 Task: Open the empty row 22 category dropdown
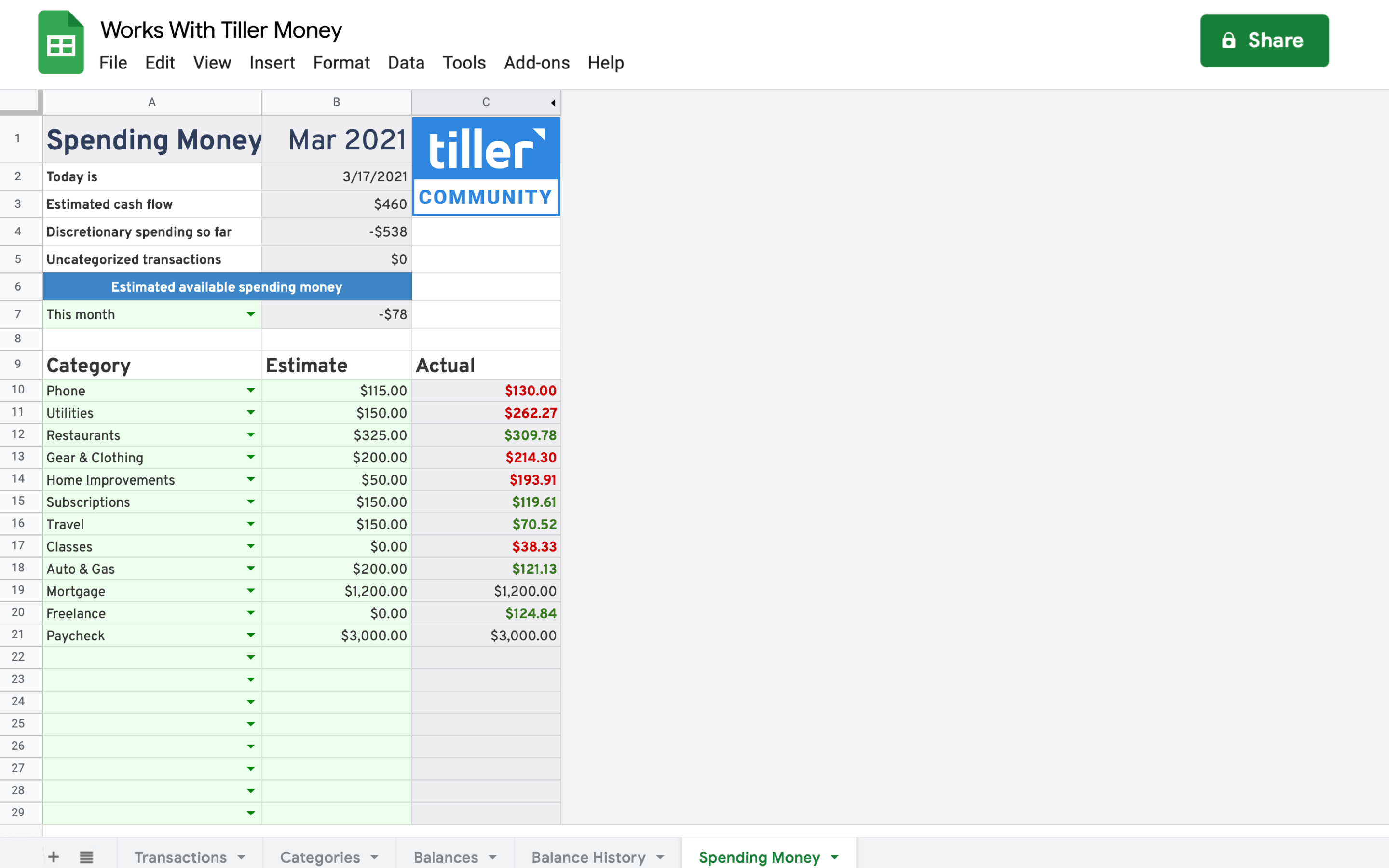tap(251, 657)
